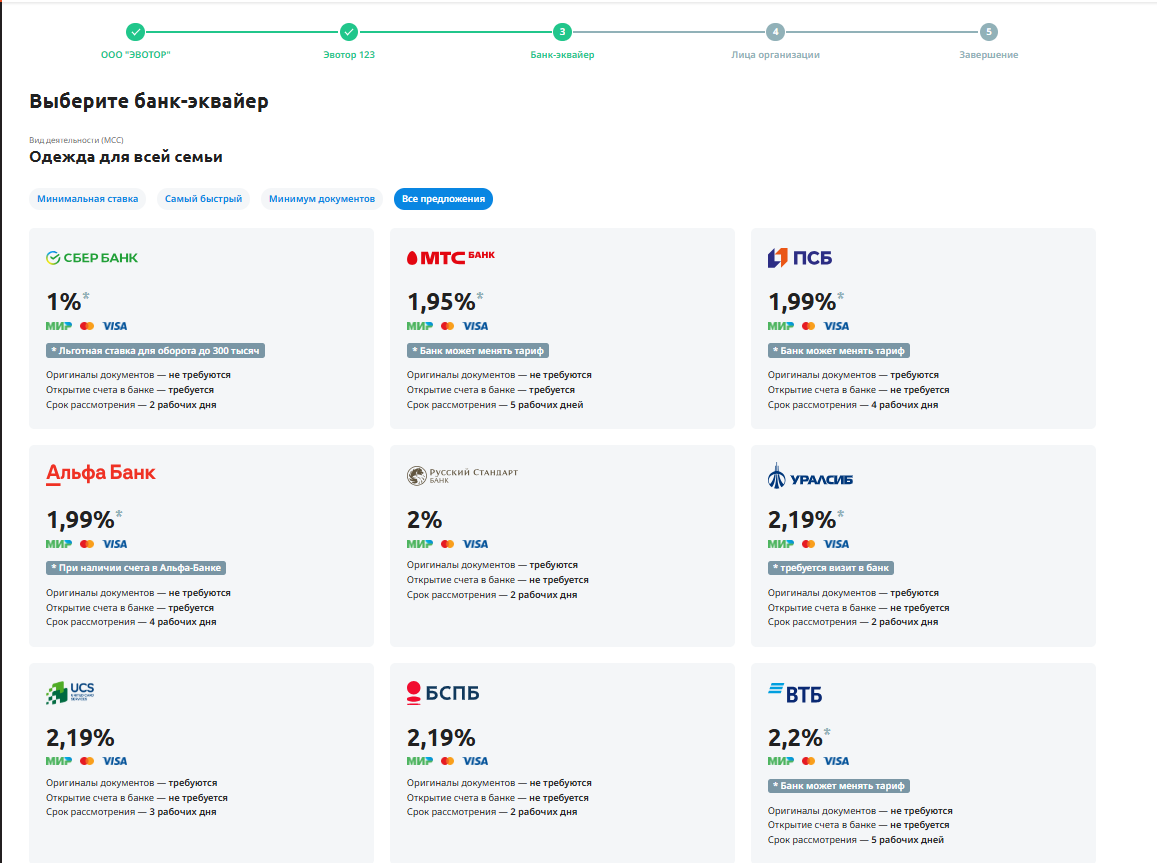Click the VISA icon in ВТБ card
This screenshot has height=863, width=1157.
click(837, 761)
